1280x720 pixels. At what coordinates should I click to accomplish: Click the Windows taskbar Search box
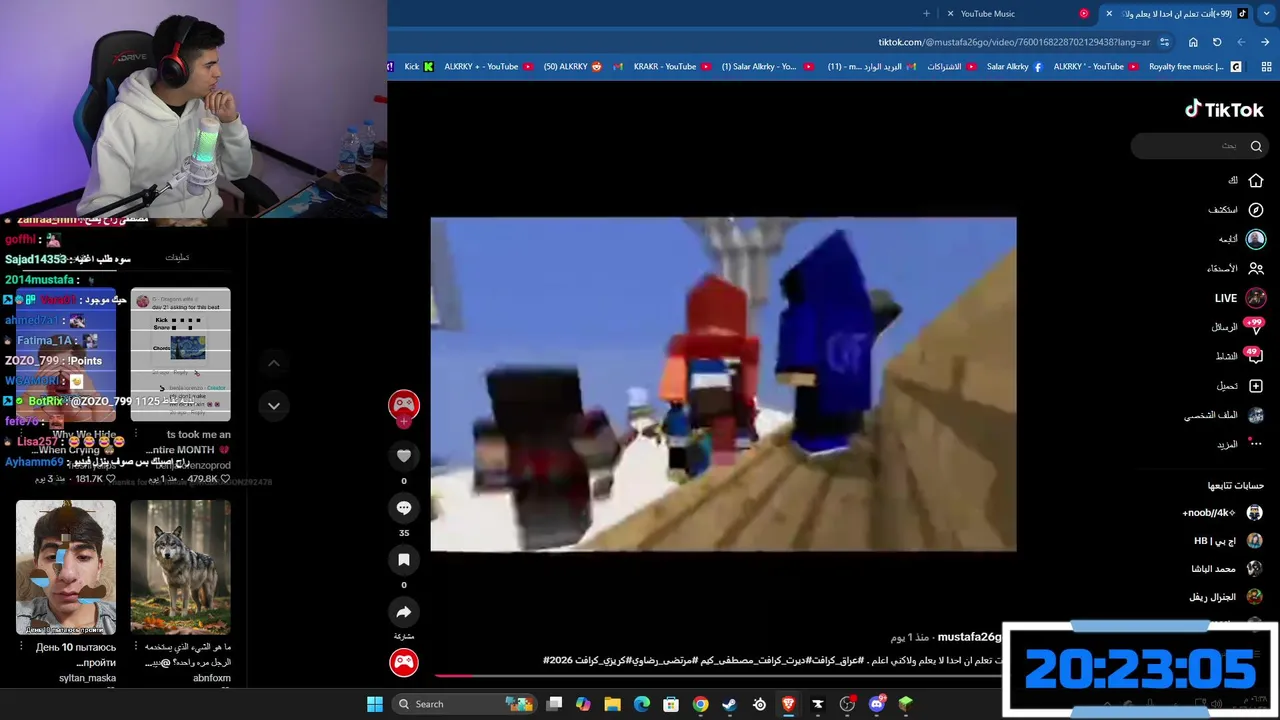tap(465, 704)
